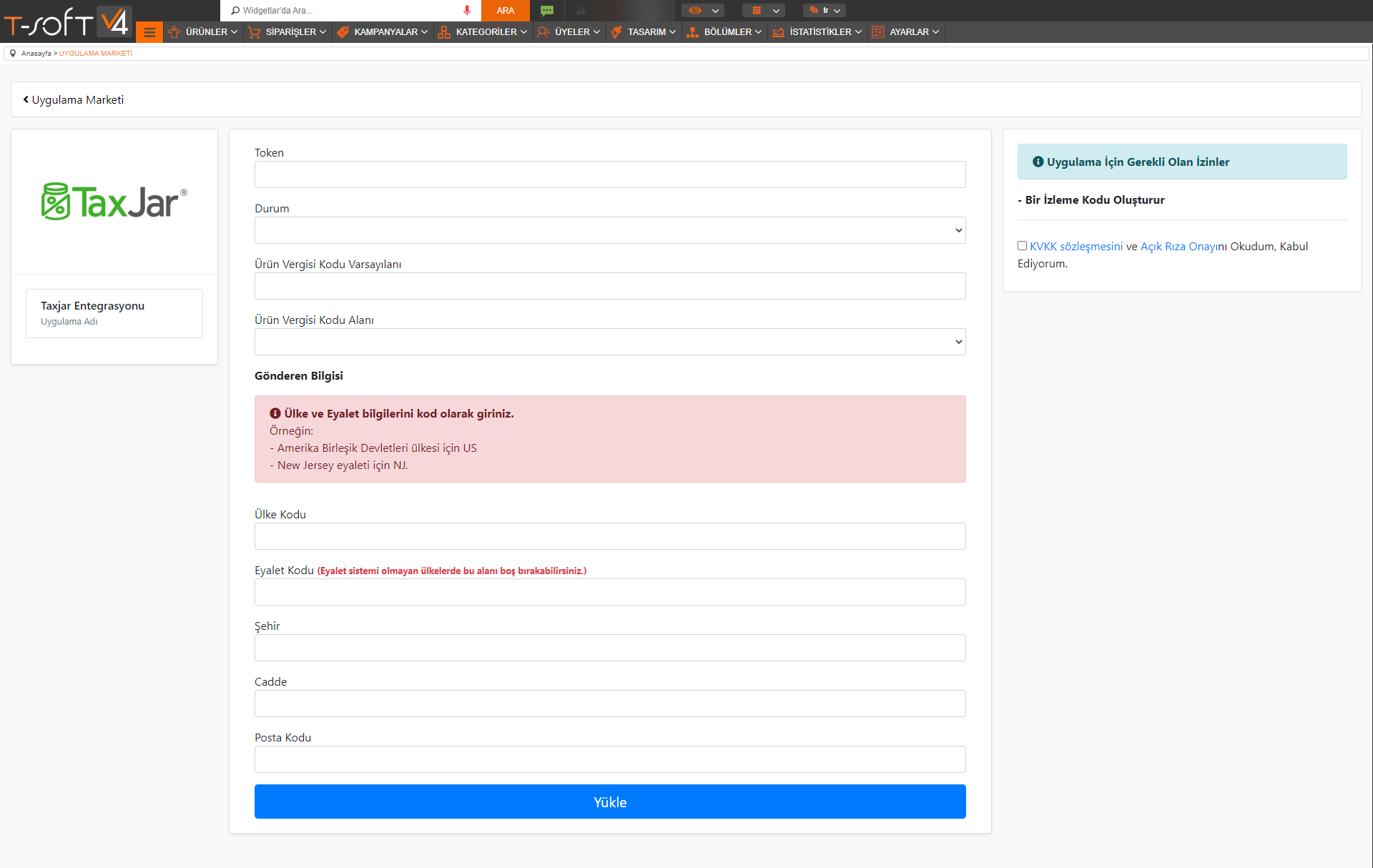Go to Anasayfa breadcrumb link
Image resolution: width=1373 pixels, height=868 pixels.
(x=36, y=53)
